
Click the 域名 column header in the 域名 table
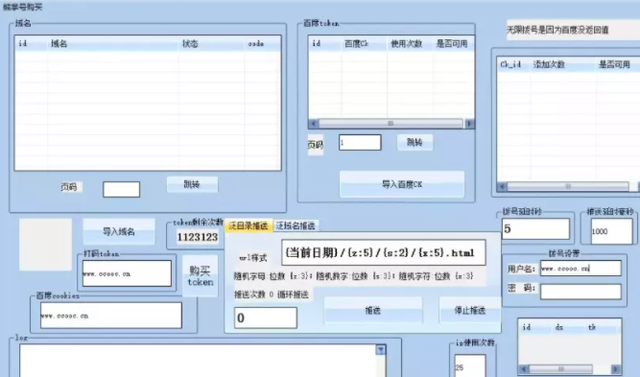(113, 44)
